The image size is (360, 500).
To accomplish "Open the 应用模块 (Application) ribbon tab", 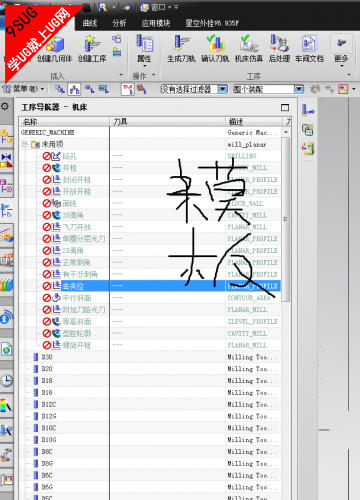I will point(156,23).
